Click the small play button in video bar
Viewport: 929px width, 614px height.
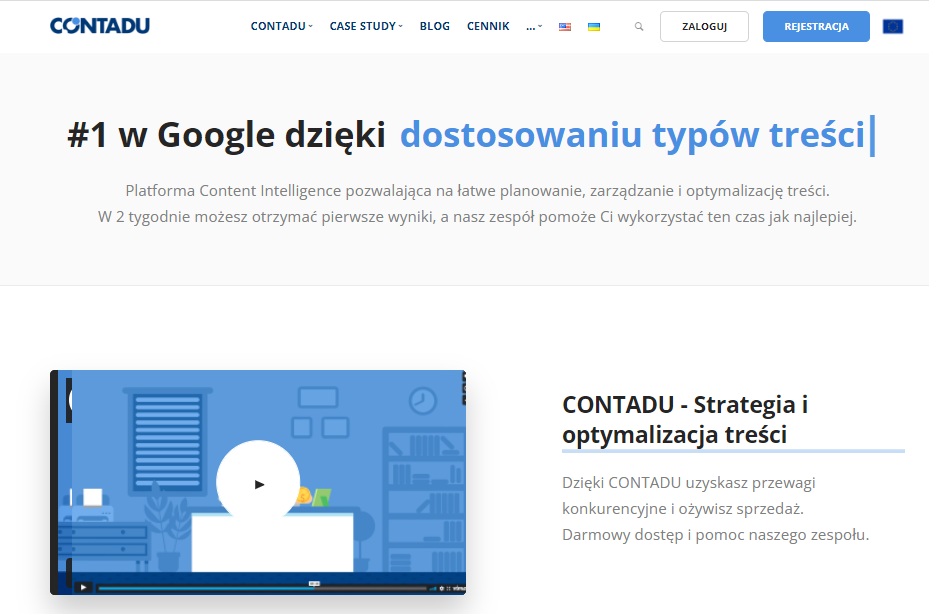tap(83, 587)
